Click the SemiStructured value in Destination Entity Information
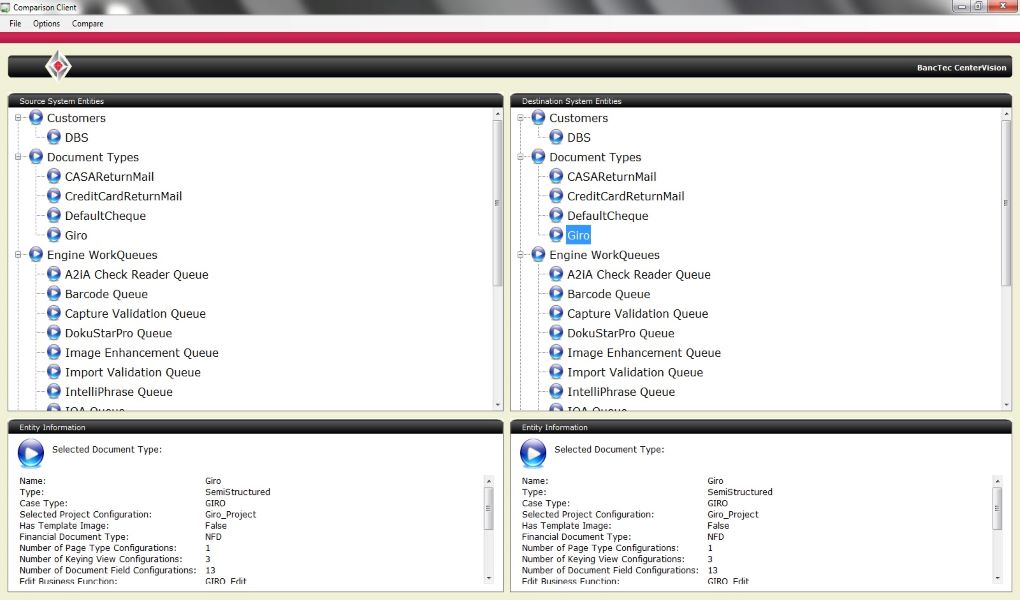Viewport: 1020px width, 600px height. coord(740,492)
